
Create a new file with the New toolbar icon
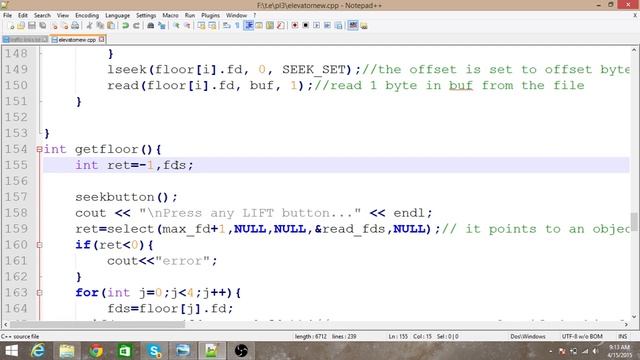click(x=11, y=26)
